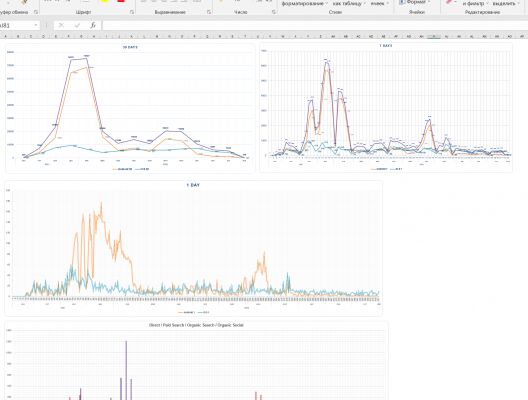This screenshot has width=528, height=400.
Task: Click the Insert Function fx icon
Action: point(93,25)
